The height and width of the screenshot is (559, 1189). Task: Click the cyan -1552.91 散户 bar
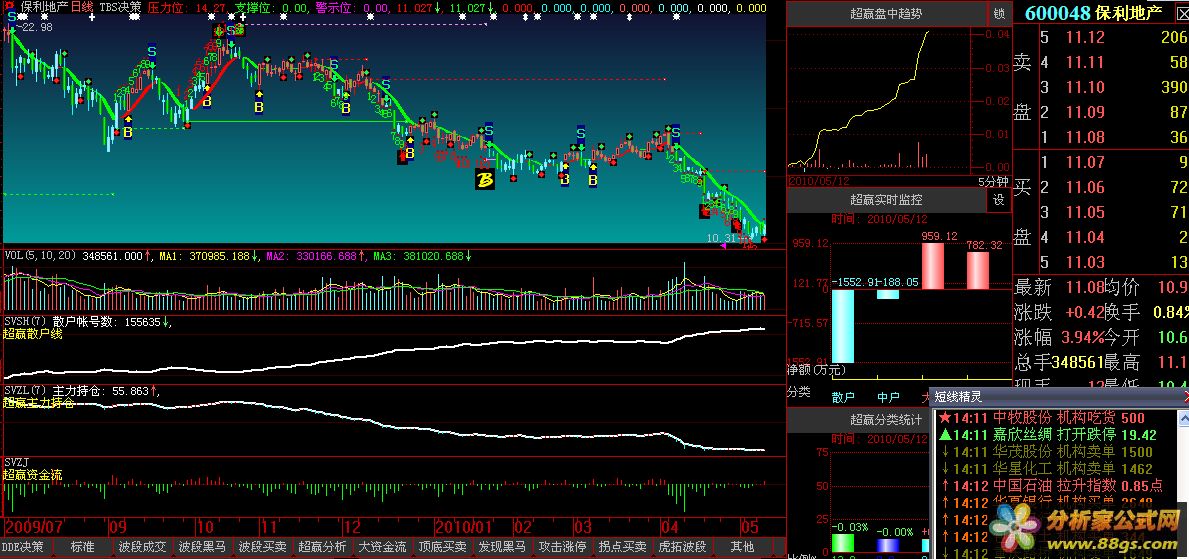[842, 325]
